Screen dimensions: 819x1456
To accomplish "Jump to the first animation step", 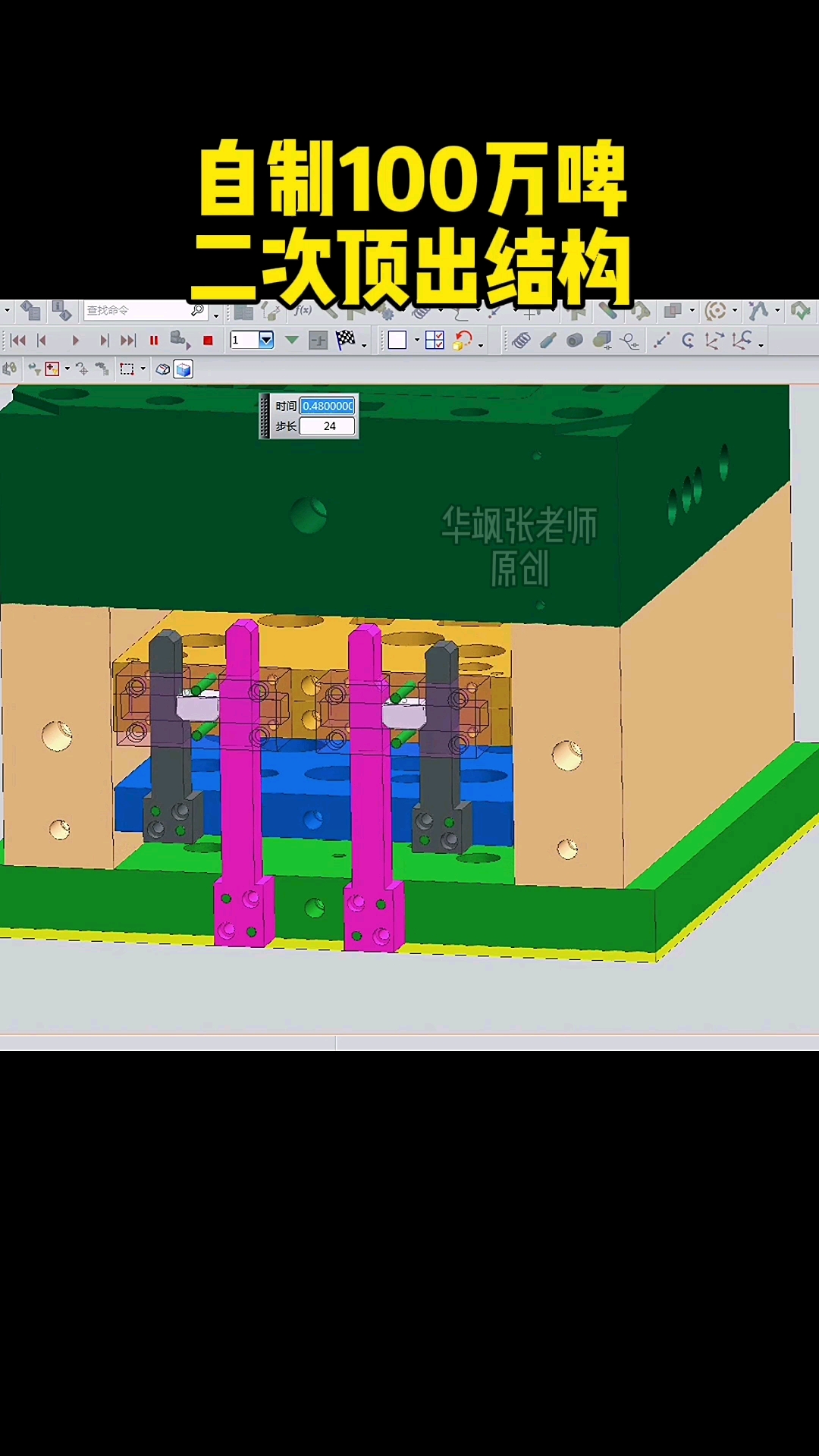I will pyautogui.click(x=18, y=340).
